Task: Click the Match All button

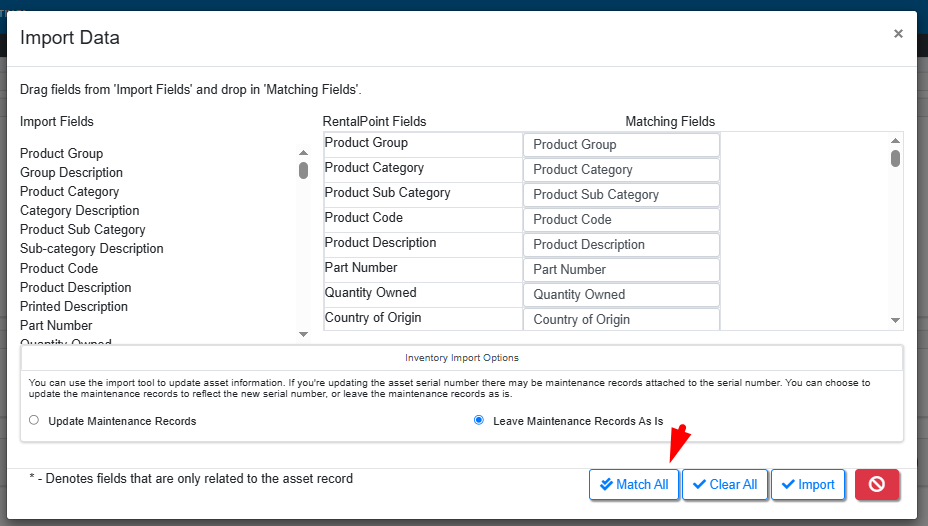Action: [634, 484]
